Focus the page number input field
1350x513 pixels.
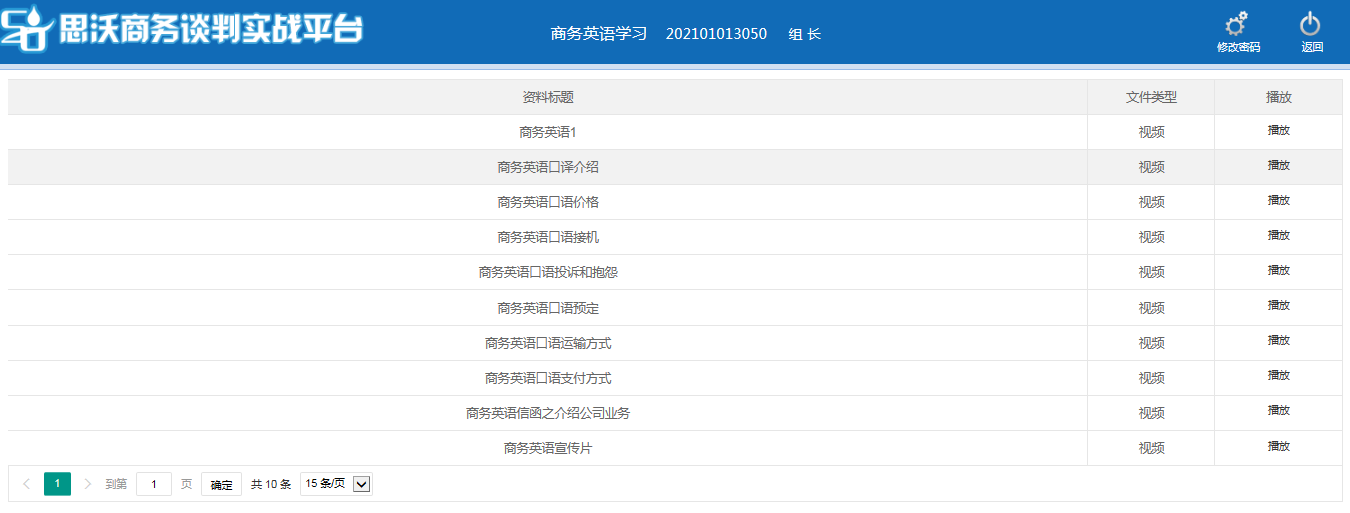click(154, 484)
